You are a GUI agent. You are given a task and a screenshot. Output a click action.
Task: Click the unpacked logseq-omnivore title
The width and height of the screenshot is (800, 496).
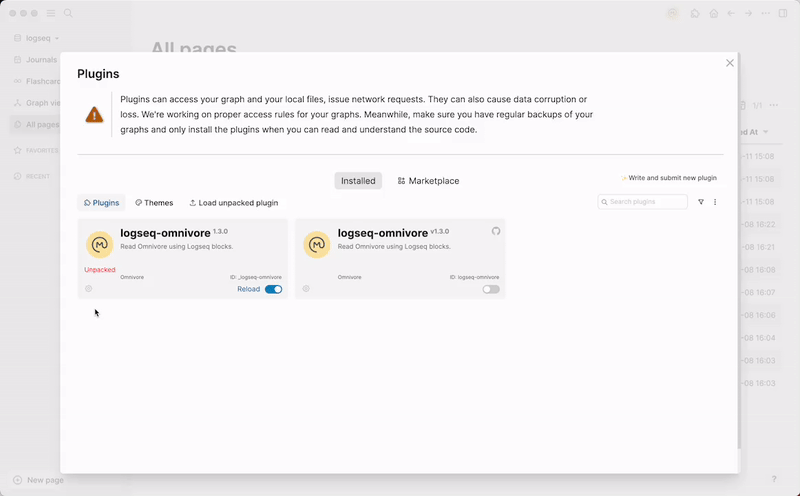(165, 233)
